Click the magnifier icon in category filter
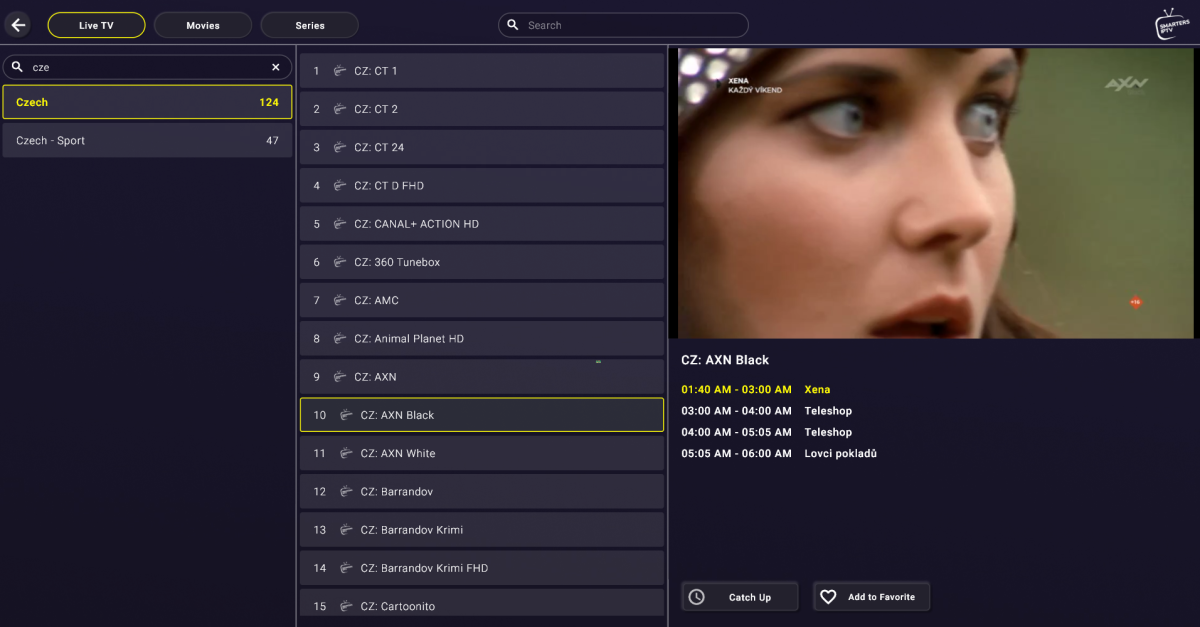1200x627 pixels. tap(17, 67)
